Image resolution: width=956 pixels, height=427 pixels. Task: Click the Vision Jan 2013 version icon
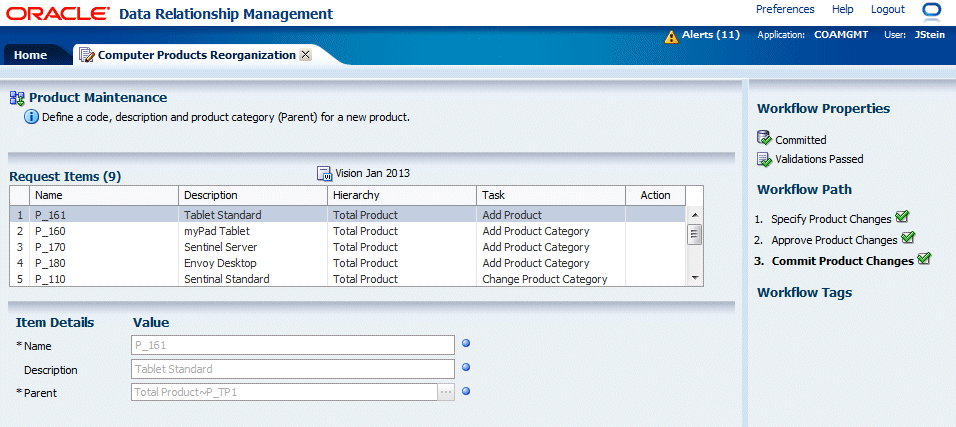pyautogui.click(x=324, y=173)
